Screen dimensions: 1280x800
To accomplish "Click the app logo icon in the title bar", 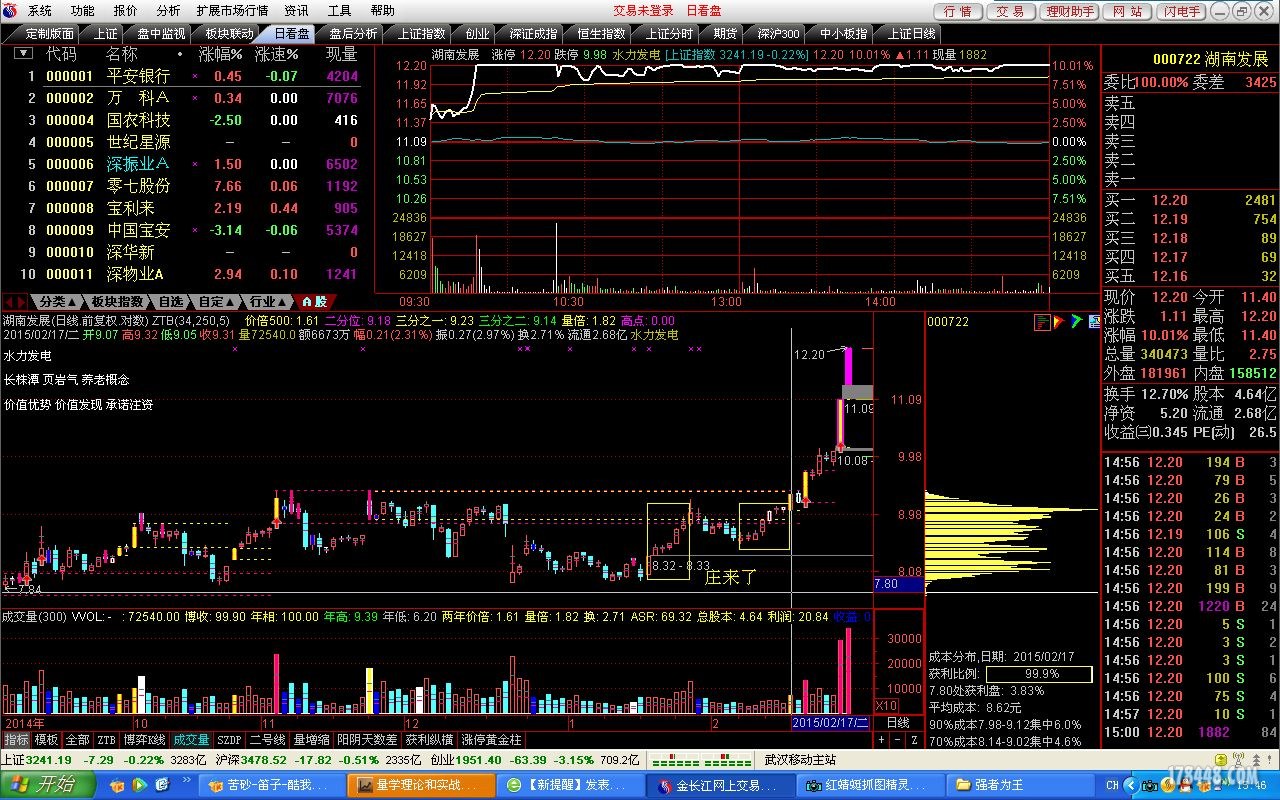I will (x=11, y=11).
